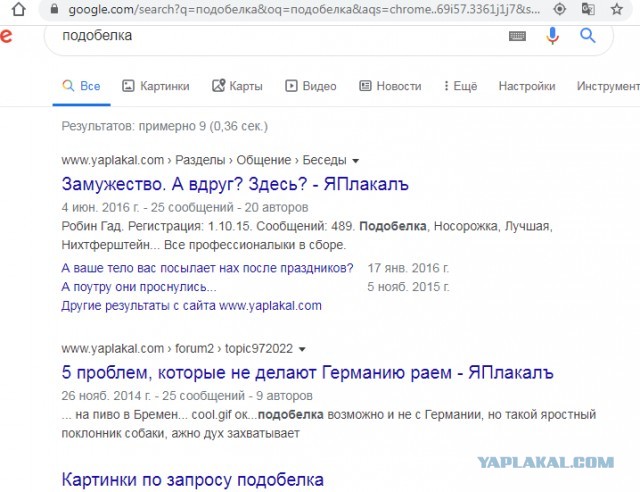This screenshot has height=492, width=640.
Task: Open result Замужество. А вдруг? Здесь?
Action: [x=235, y=184]
